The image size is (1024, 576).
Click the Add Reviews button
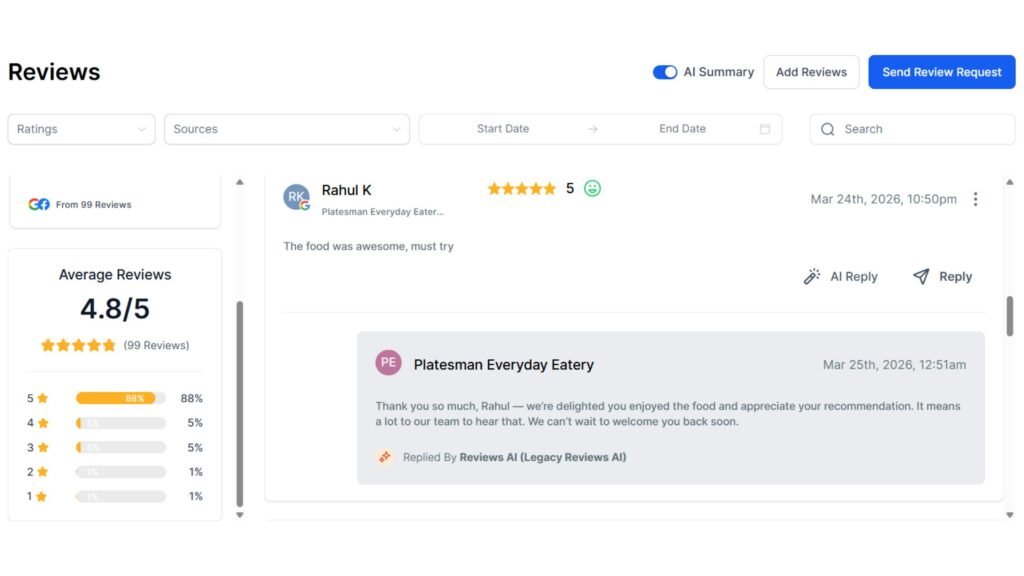[811, 72]
